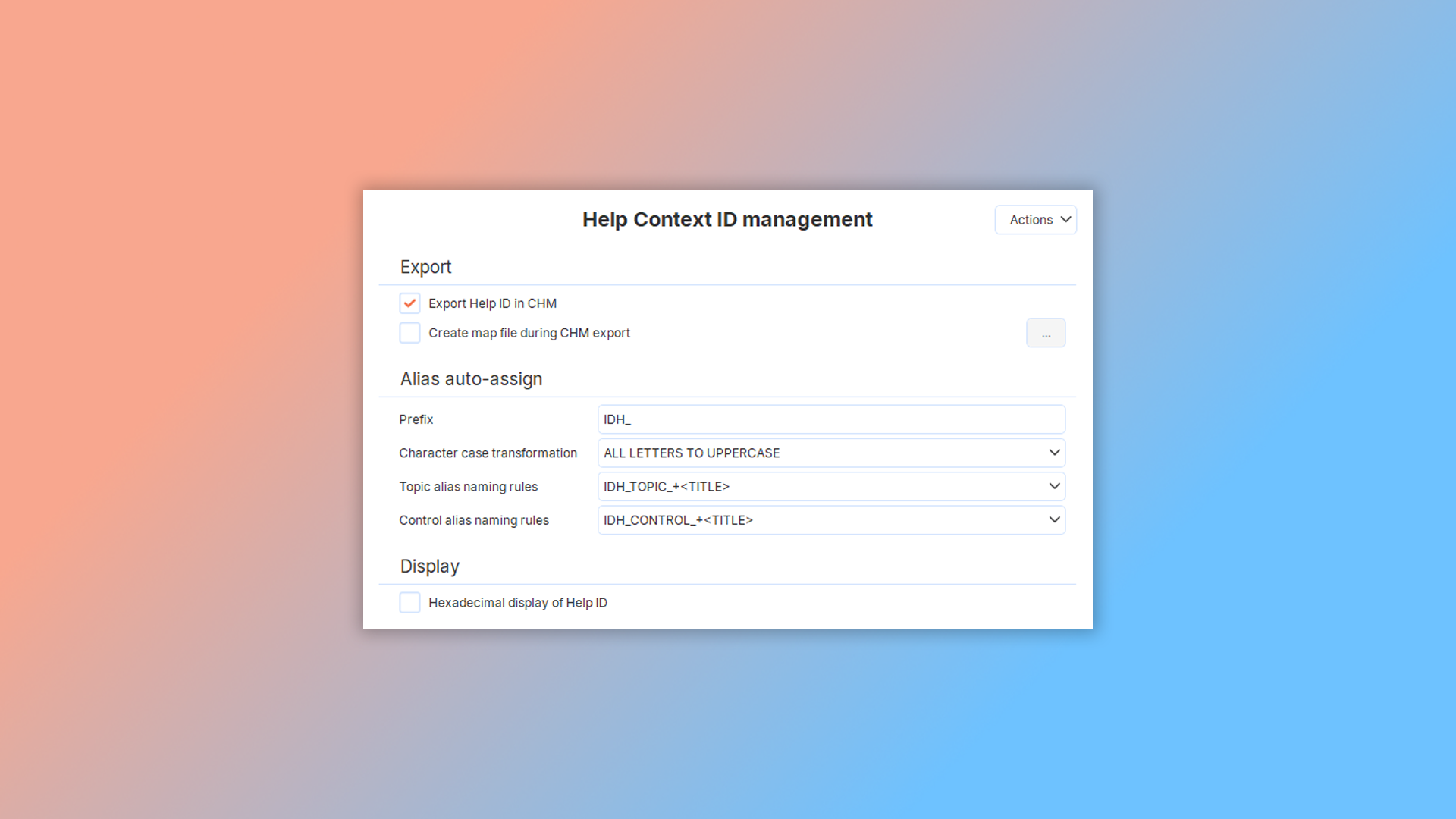Enable Hexadecimal display of Help ID

[x=409, y=603]
